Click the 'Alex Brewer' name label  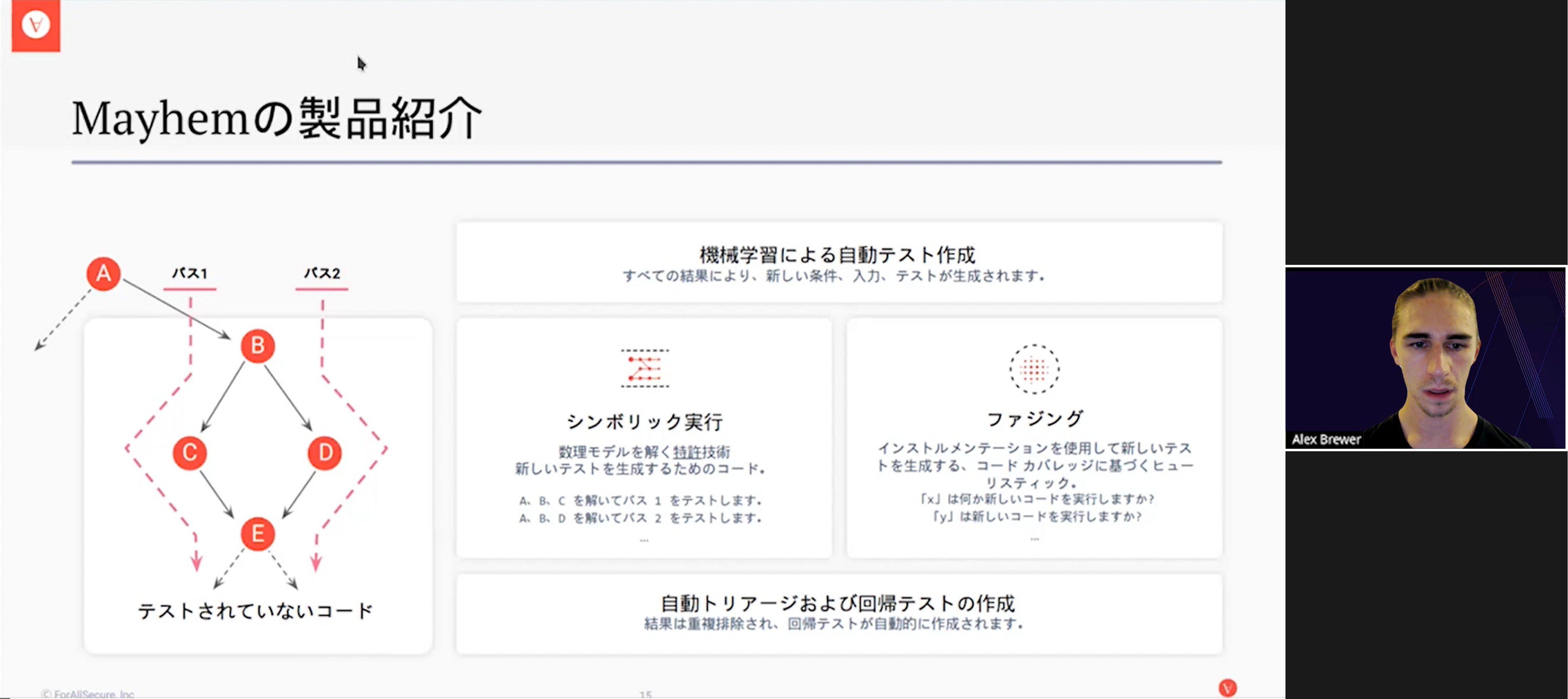click(1326, 439)
